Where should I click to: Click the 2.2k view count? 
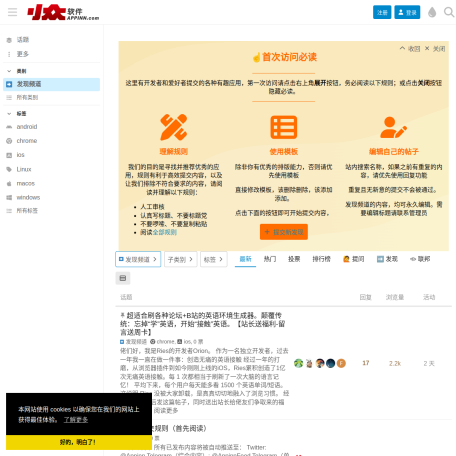[x=395, y=363]
